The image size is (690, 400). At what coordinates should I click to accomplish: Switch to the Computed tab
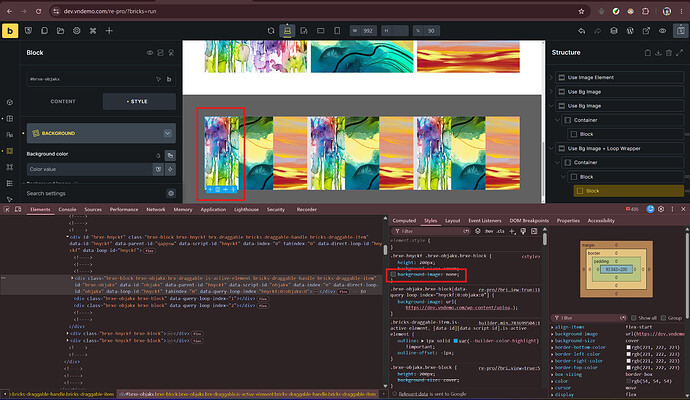(x=404, y=220)
